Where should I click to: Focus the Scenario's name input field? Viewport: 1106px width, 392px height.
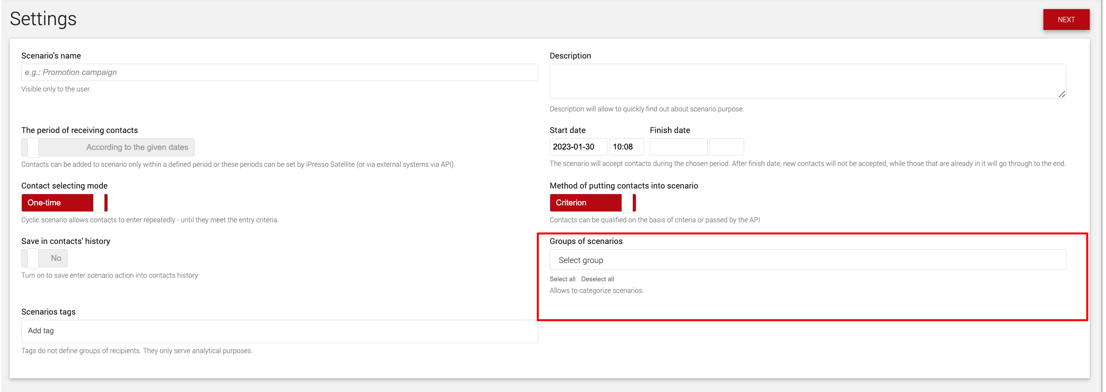tap(279, 72)
